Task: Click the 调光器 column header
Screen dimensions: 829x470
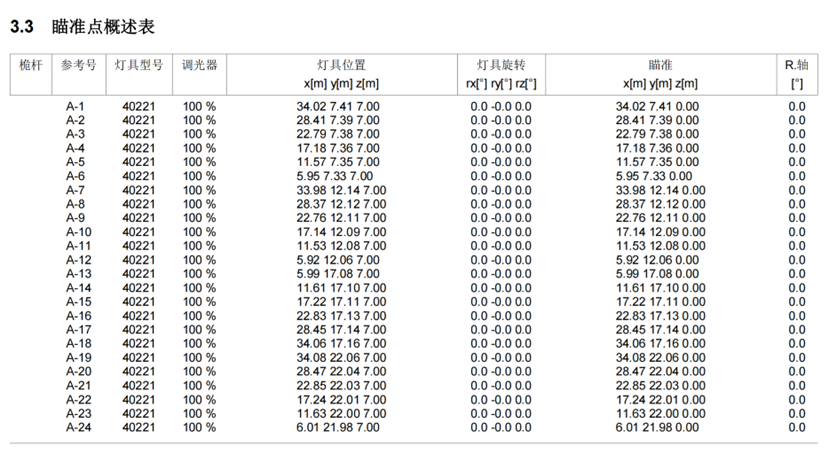Action: (x=199, y=66)
